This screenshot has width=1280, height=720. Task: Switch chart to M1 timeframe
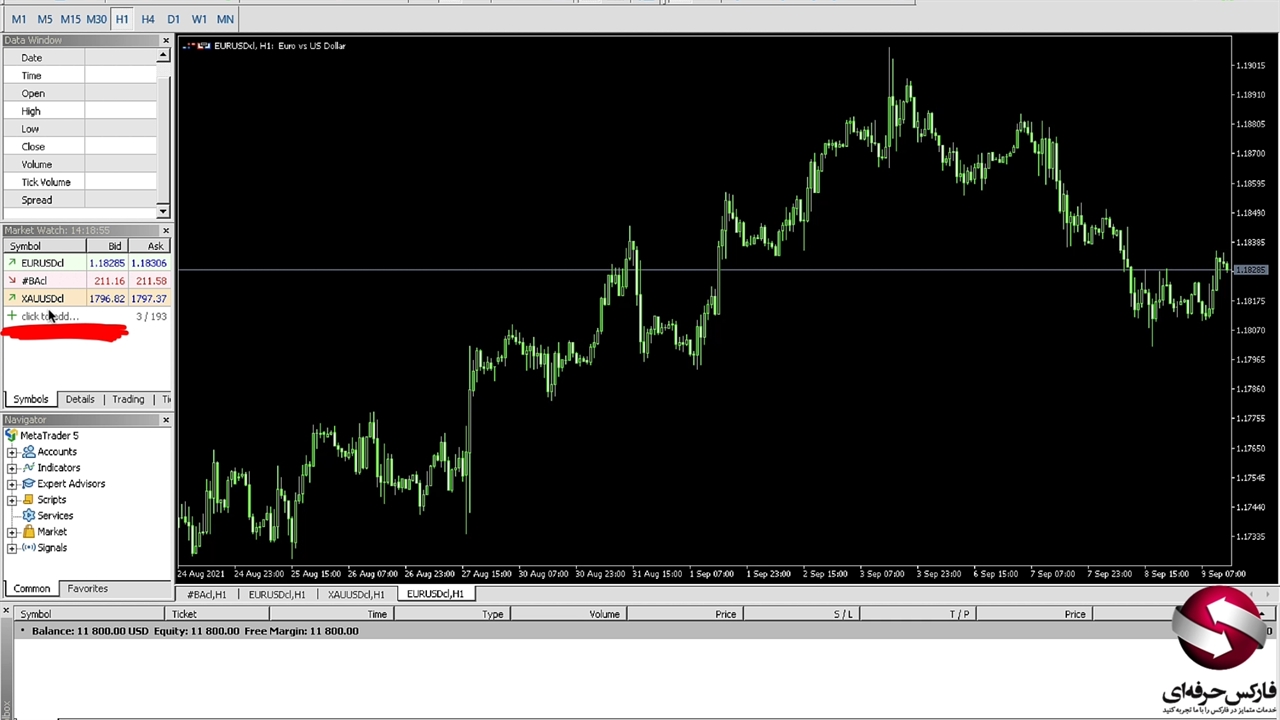[x=19, y=19]
